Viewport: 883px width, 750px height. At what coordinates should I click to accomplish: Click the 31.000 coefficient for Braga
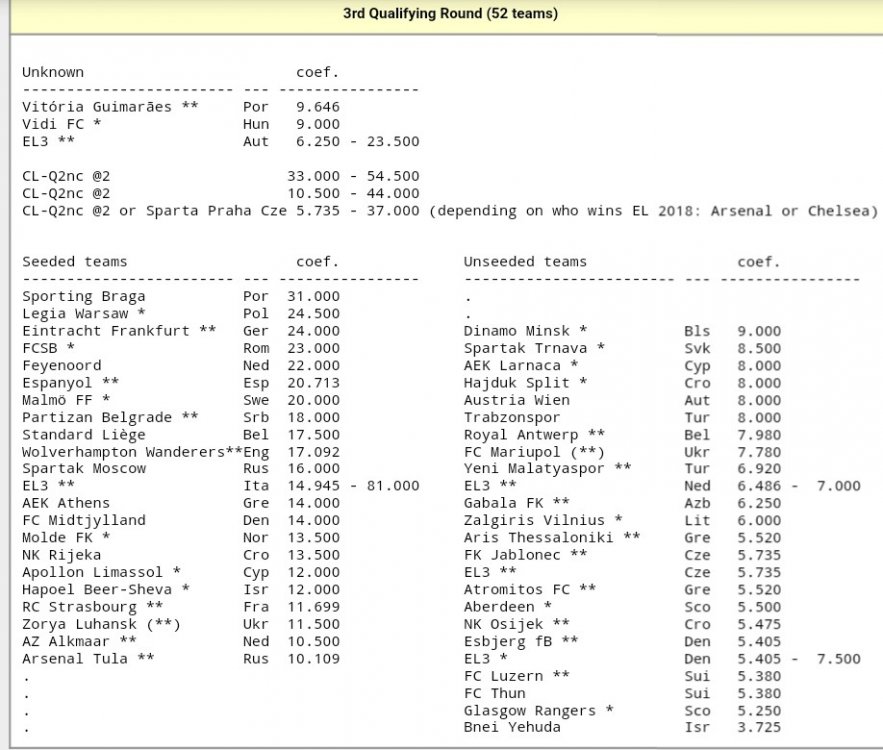pyautogui.click(x=314, y=296)
